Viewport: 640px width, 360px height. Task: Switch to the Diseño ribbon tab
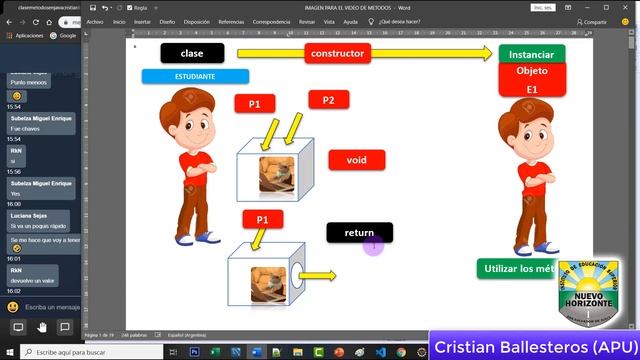point(167,22)
